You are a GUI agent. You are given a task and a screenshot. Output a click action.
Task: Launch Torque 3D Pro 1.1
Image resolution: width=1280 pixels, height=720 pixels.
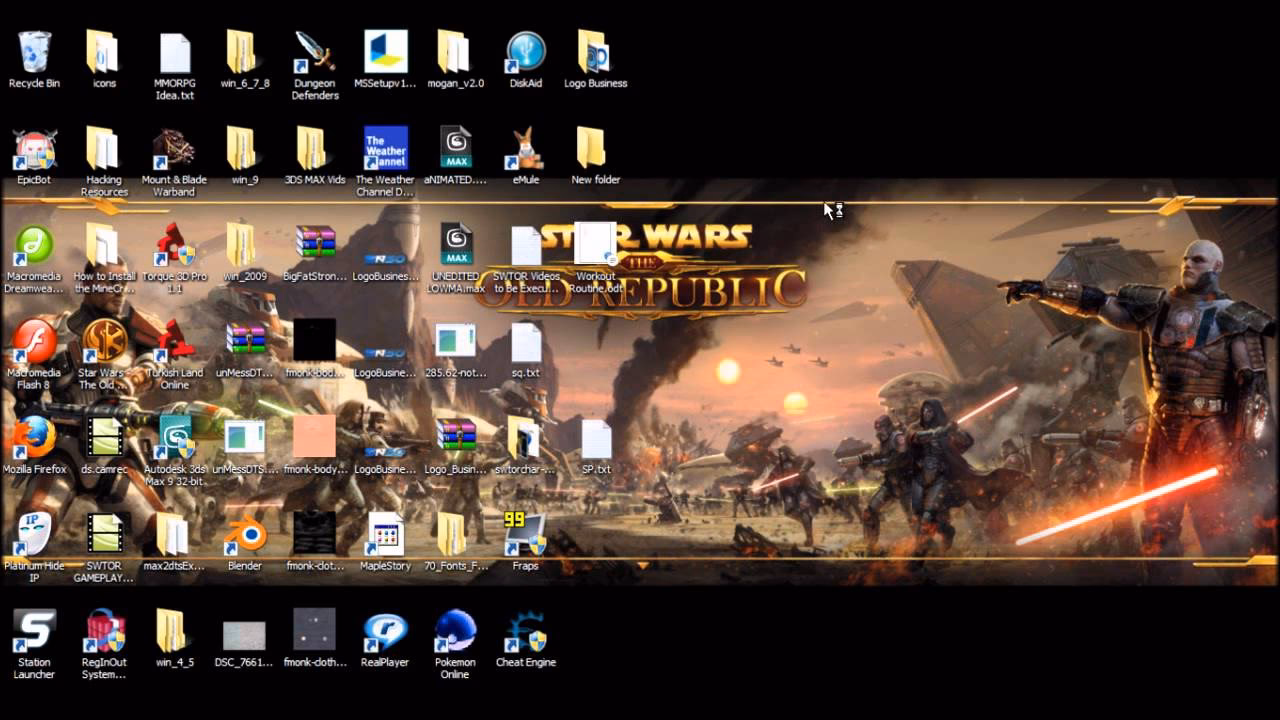(x=174, y=245)
